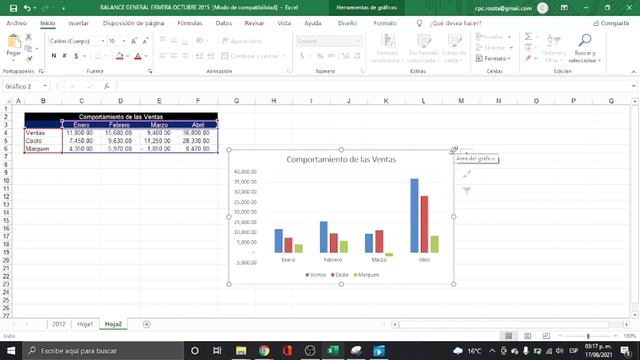Image resolution: width=640 pixels, height=360 pixels.
Task: Paste clipboard contents using Pegar
Action: click(x=13, y=47)
